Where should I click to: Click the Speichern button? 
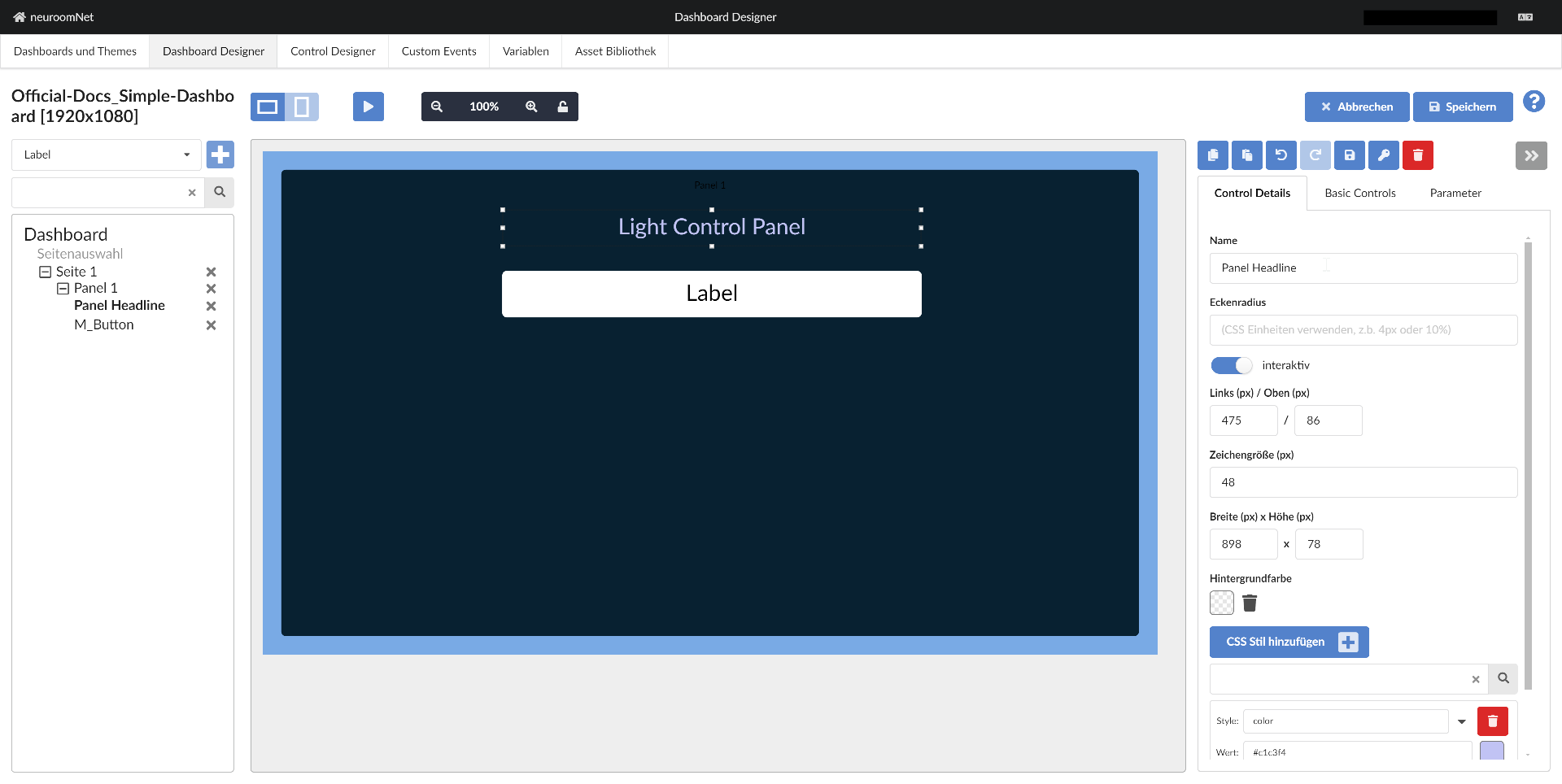[x=1462, y=107]
